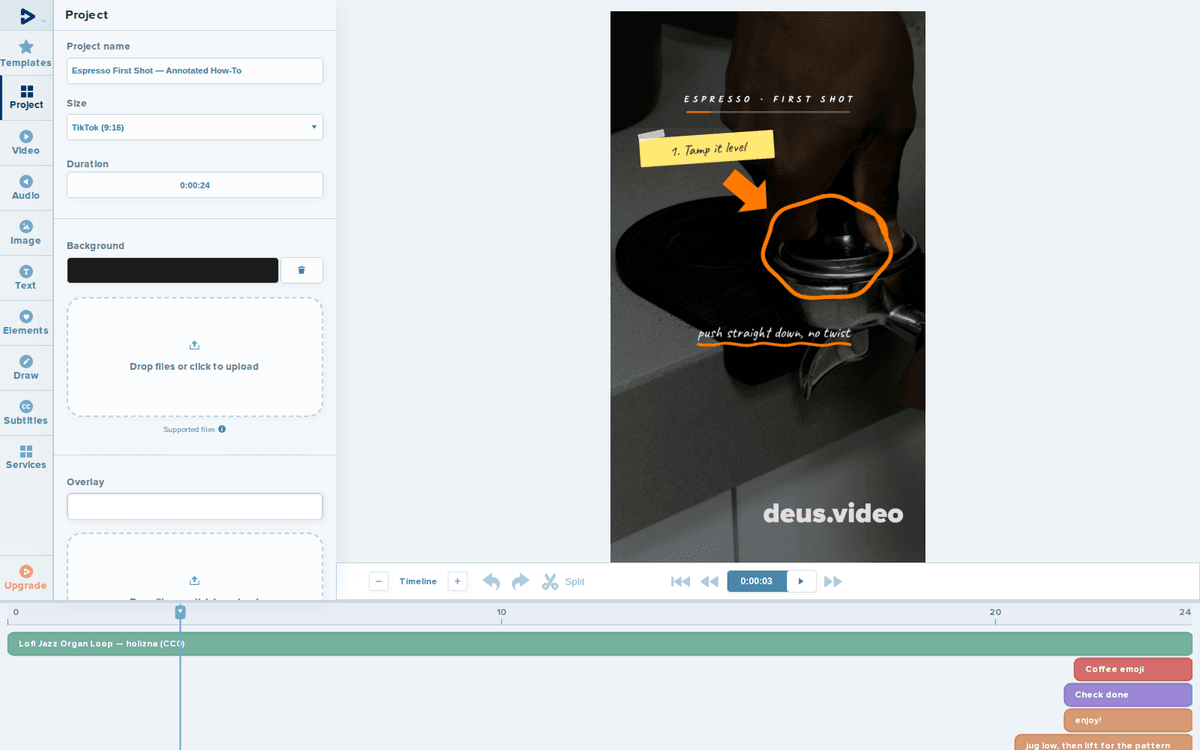Zoom out timeline with the minus button
This screenshot has height=750, width=1200.
pos(379,581)
